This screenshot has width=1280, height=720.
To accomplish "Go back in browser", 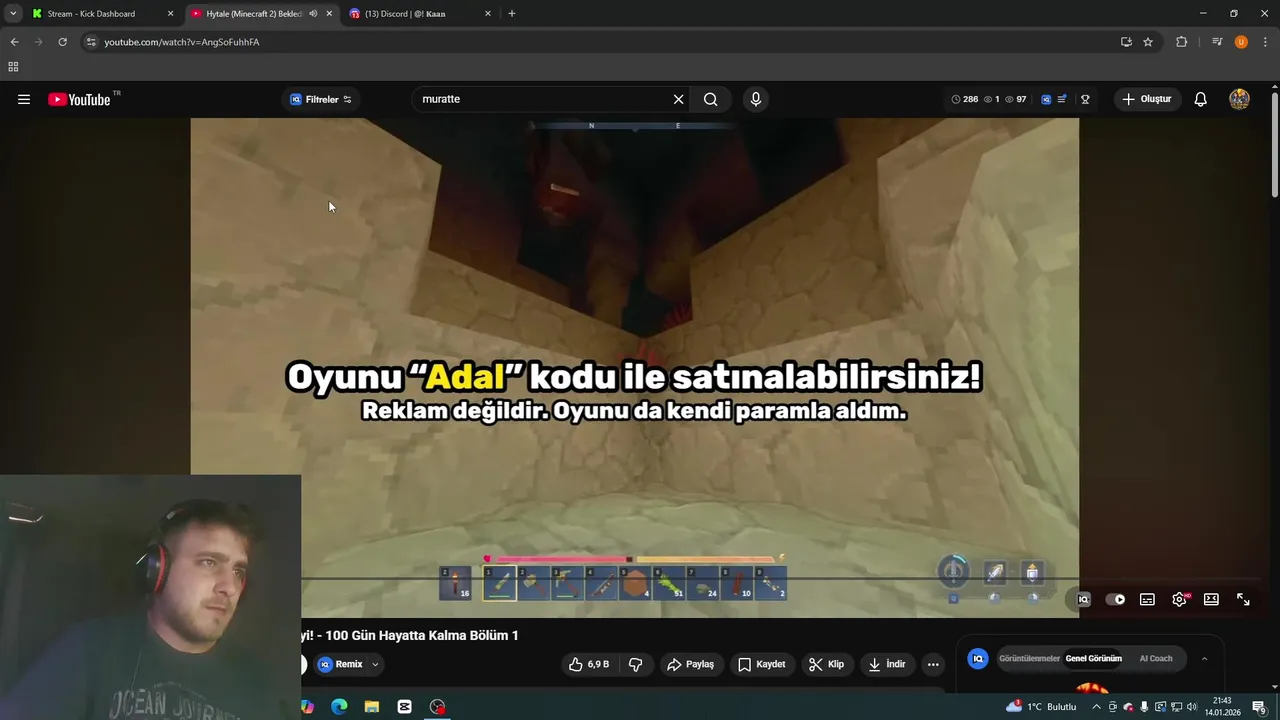I will [x=14, y=42].
